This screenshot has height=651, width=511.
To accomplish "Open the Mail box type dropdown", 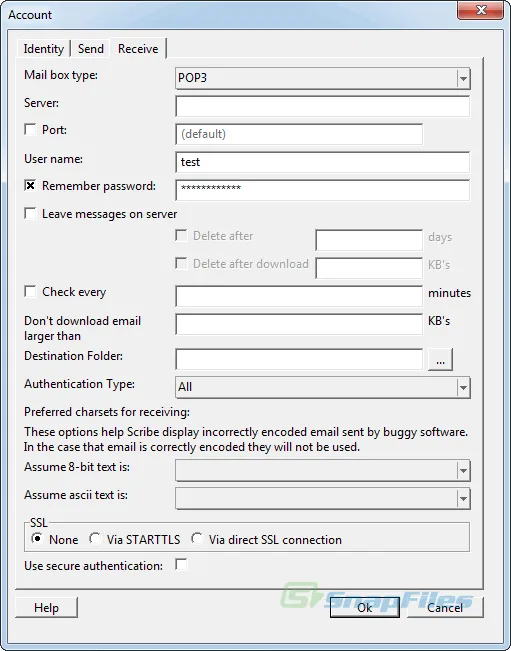I will [323, 78].
